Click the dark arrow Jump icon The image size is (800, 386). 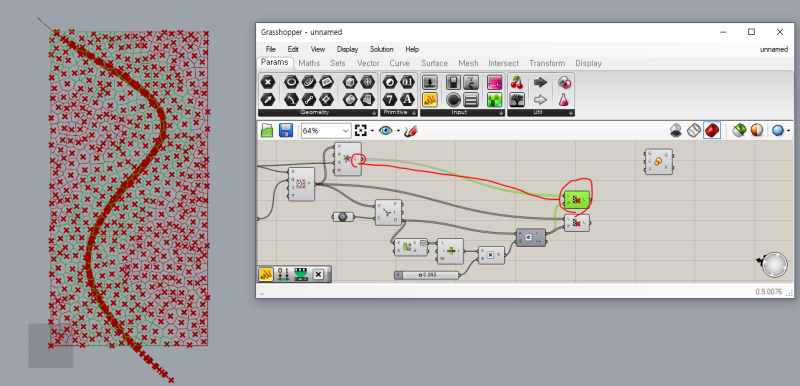[540, 82]
